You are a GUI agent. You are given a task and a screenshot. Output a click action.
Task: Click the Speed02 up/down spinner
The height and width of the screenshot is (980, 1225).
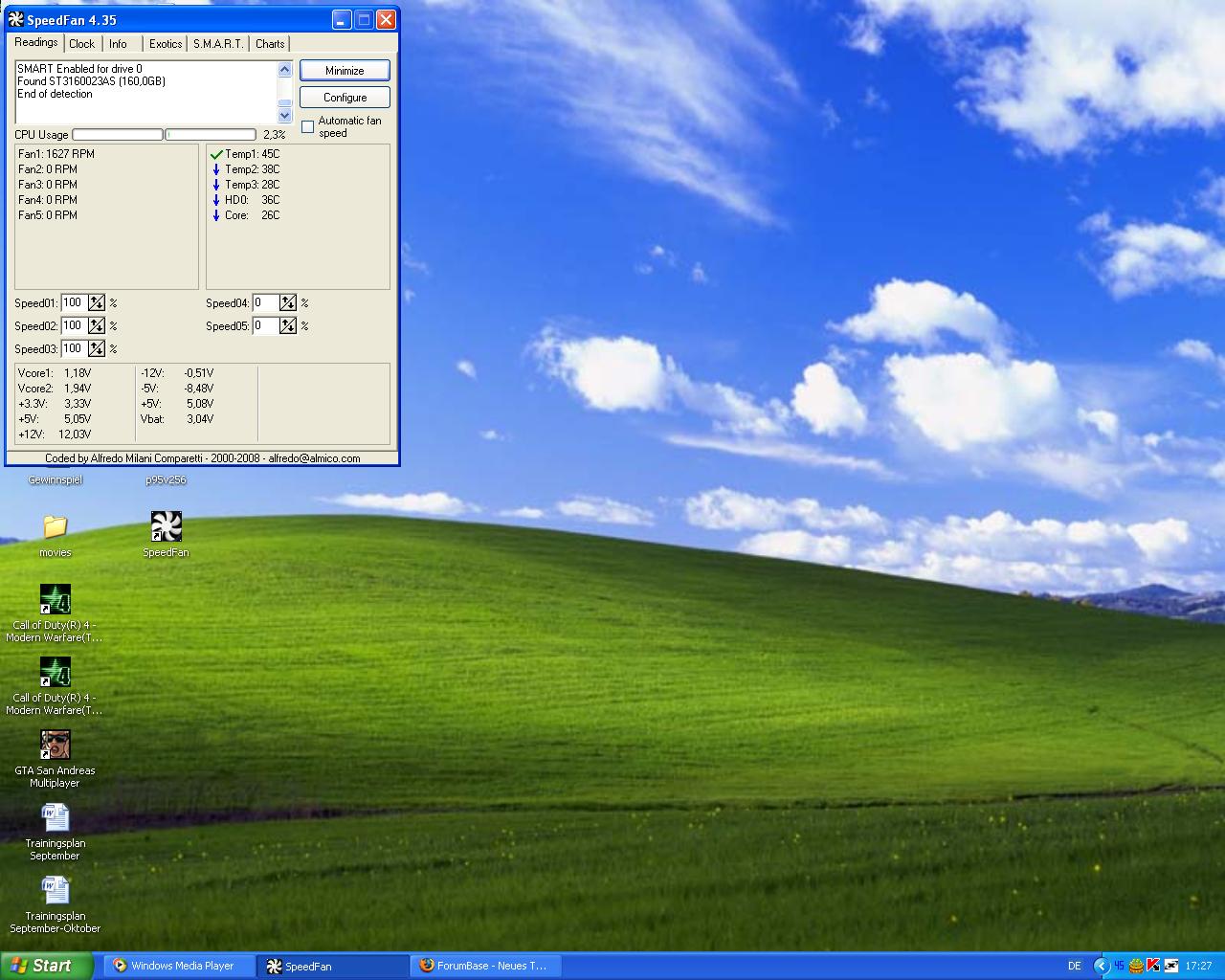[97, 325]
